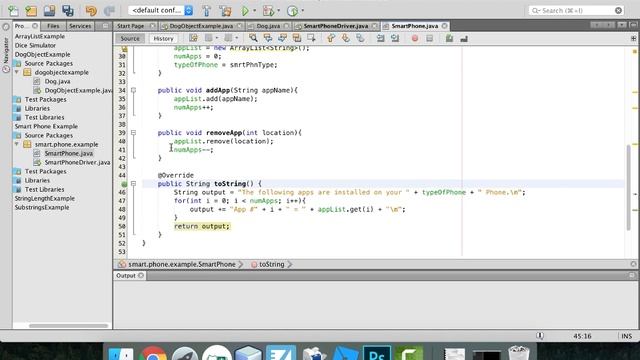Shift line left icon in editor toolbar
This screenshot has height=360, width=640.
pyautogui.click(x=380, y=38)
